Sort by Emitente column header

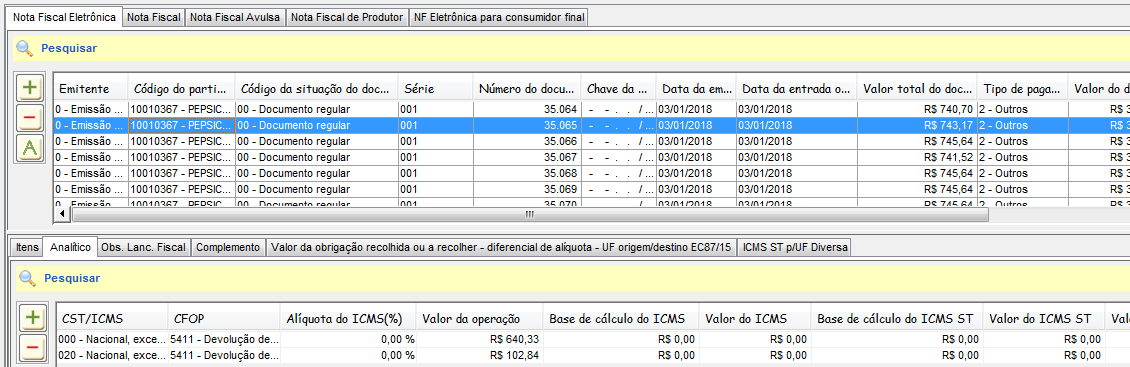[x=91, y=89]
